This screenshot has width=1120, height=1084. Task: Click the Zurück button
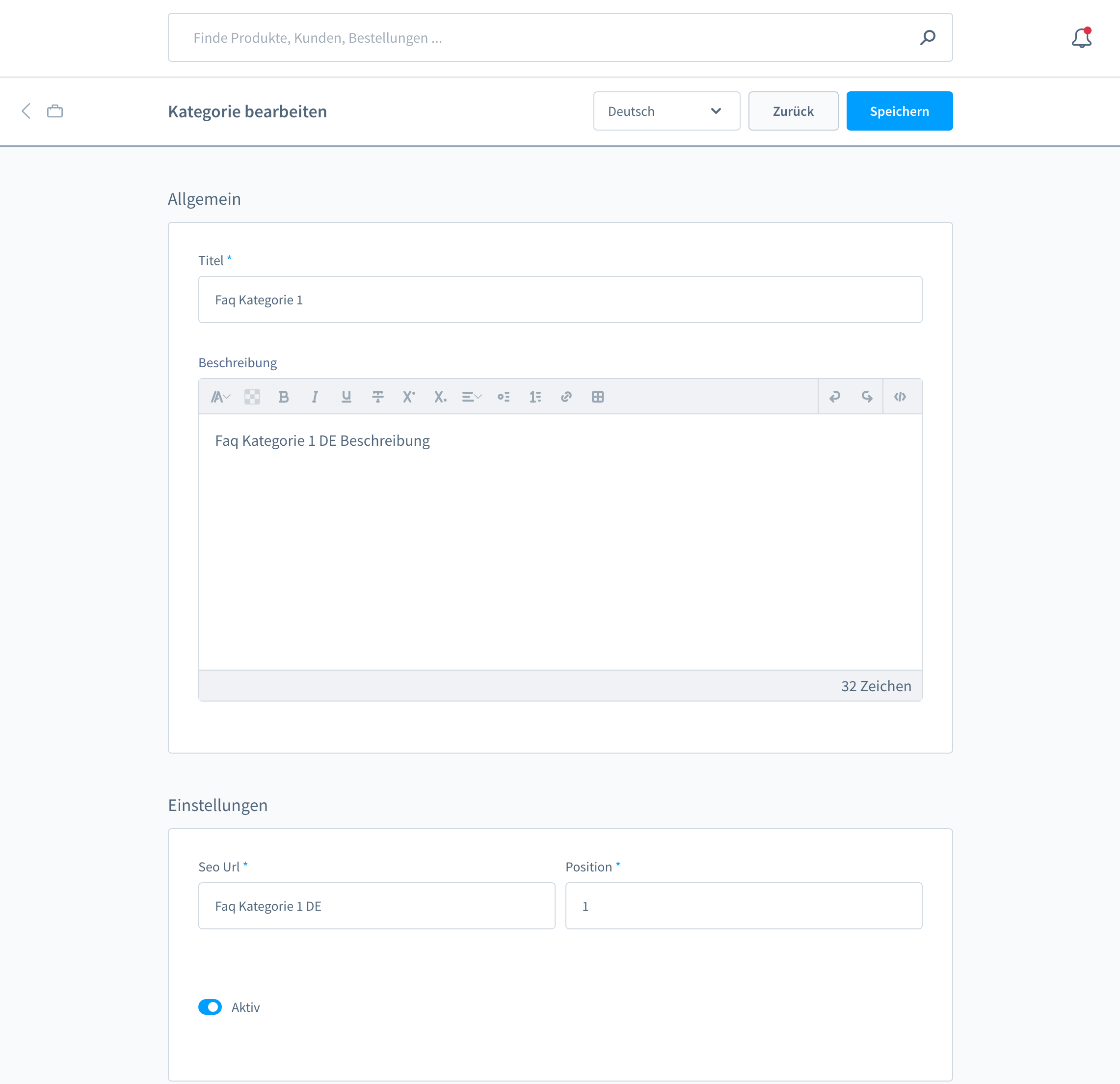click(x=793, y=111)
